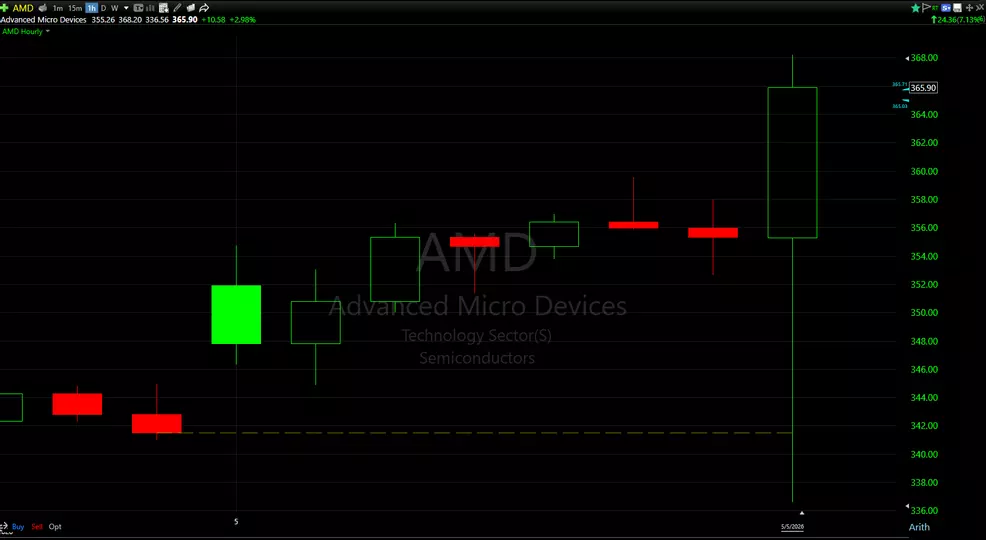The height and width of the screenshot is (540, 986).
Task: Click the 360.00 price axis label
Action: 924,172
